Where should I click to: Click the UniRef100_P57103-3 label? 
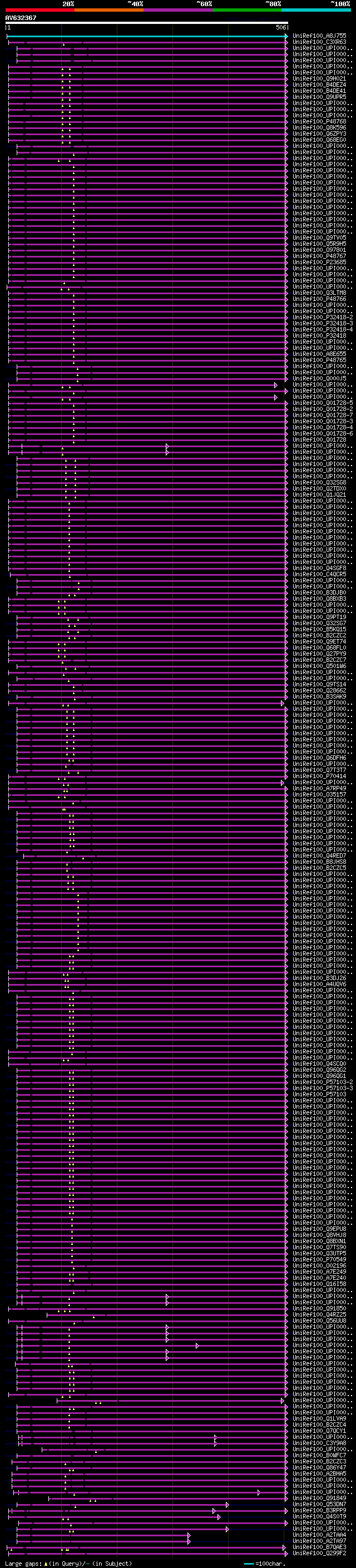pyautogui.click(x=323, y=1088)
